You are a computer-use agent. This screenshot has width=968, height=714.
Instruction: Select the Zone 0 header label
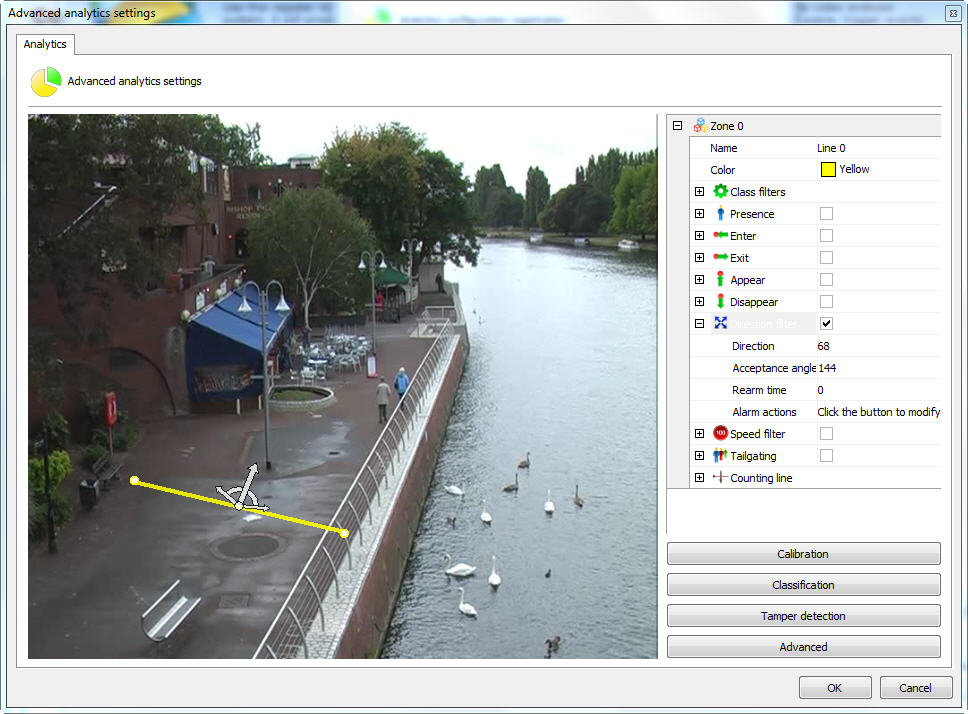(727, 126)
